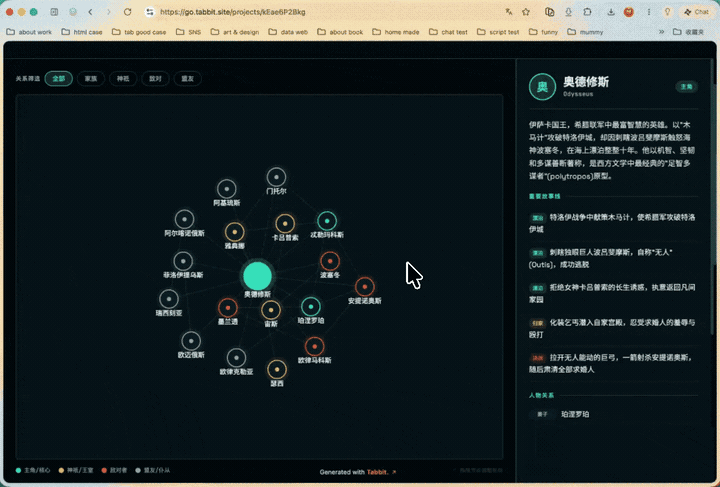This screenshot has width=720, height=487.
Task: Click the 重要故事线 section heading
Action: (x=545, y=196)
